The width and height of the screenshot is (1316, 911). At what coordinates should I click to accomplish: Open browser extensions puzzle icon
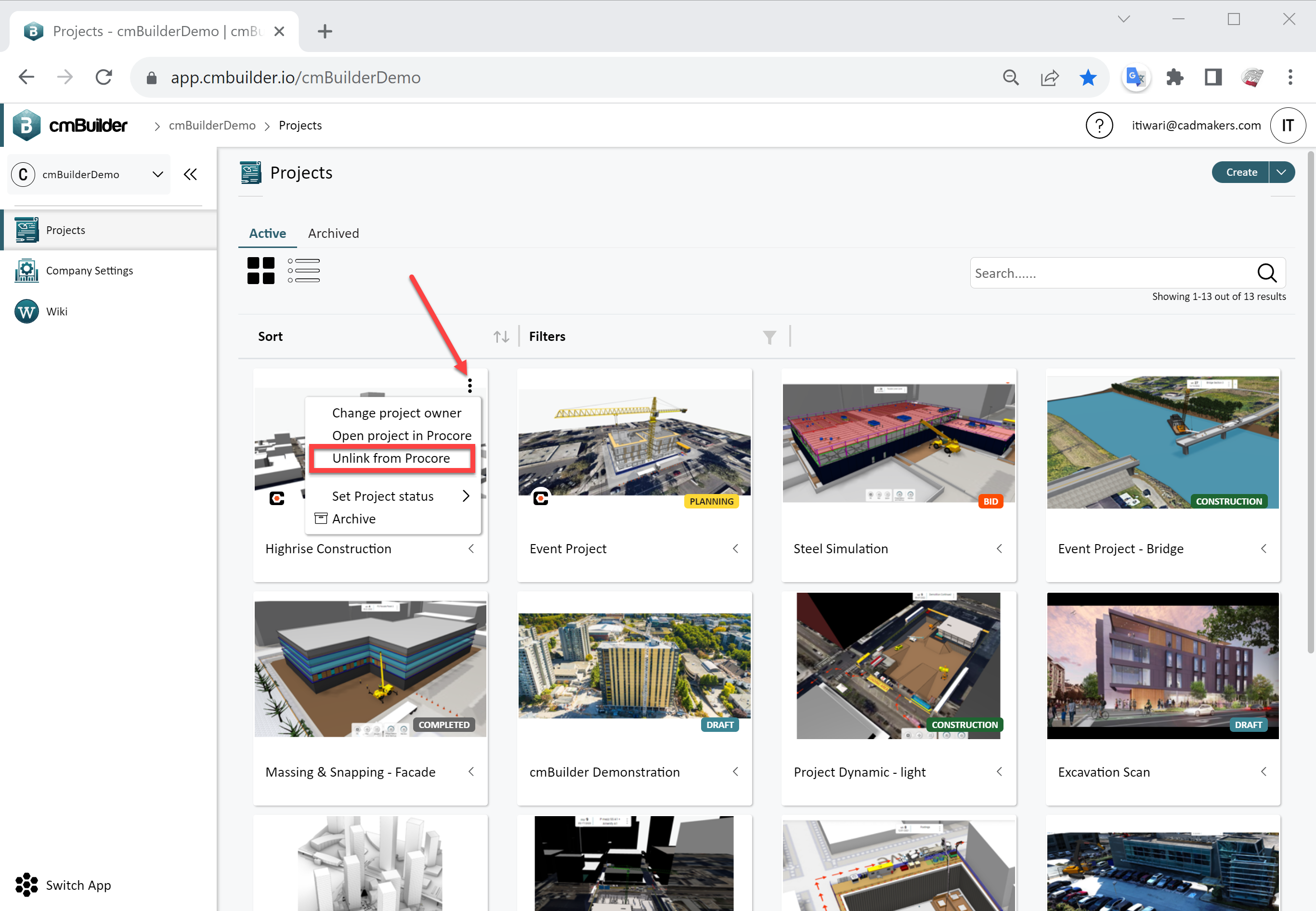1174,77
